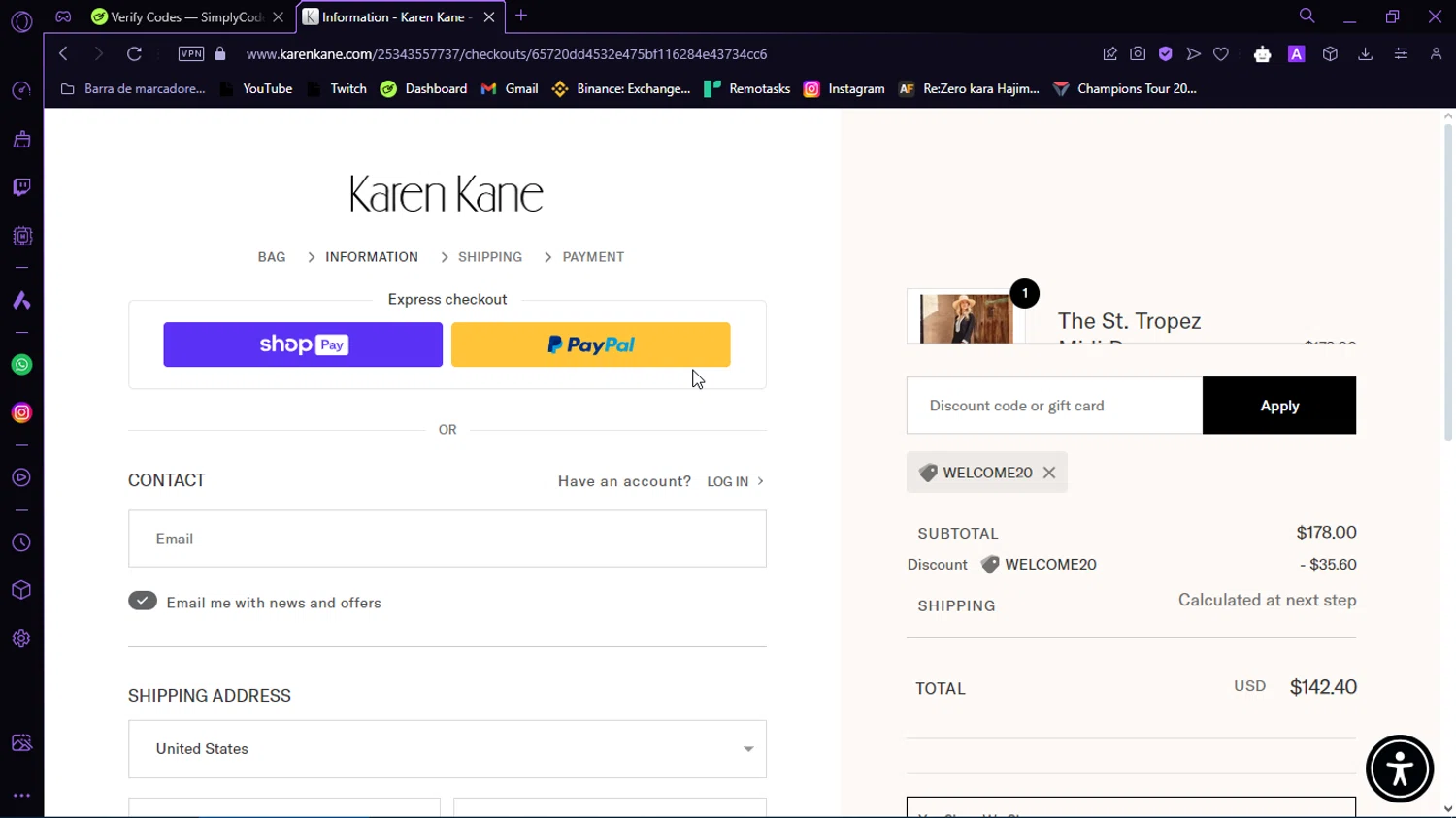The height and width of the screenshot is (818, 1456).
Task: Open Player icon in sidebar
Action: pyautogui.click(x=21, y=477)
